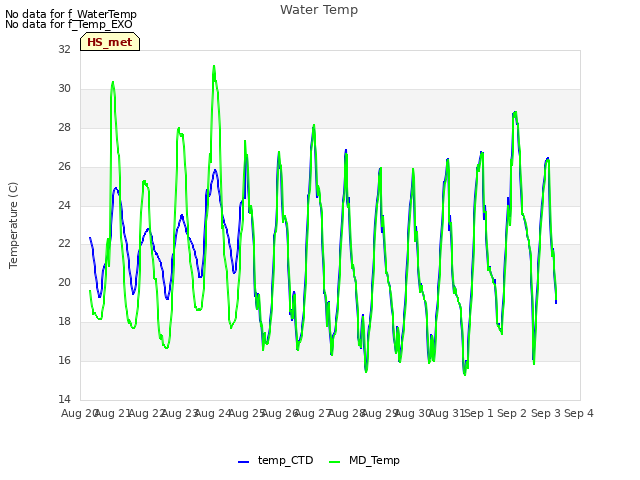Click the 16 y-axis tick label
This screenshot has width=640, height=480.
(x=64, y=360)
